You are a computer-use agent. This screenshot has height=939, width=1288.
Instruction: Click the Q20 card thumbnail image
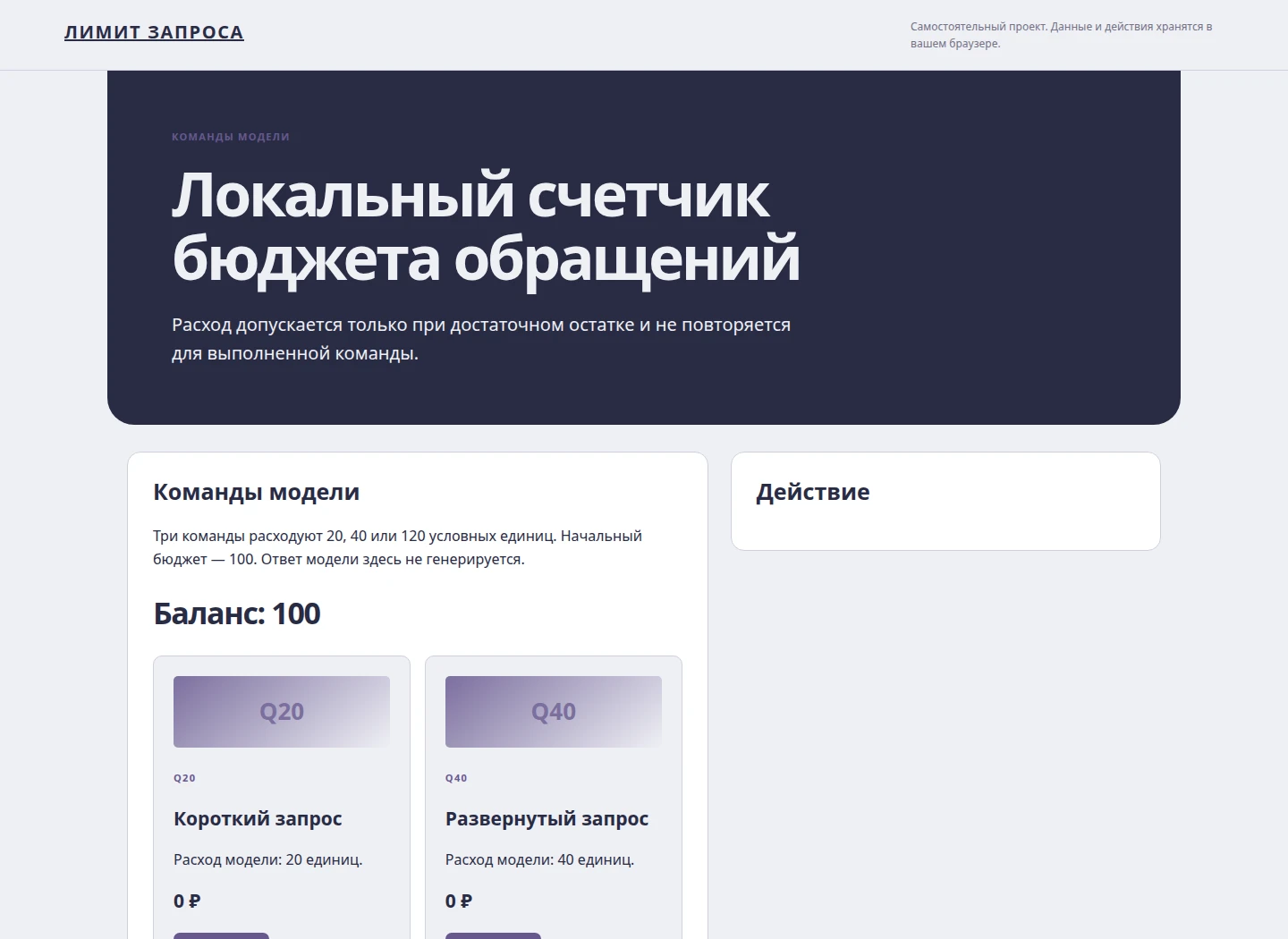click(x=282, y=712)
